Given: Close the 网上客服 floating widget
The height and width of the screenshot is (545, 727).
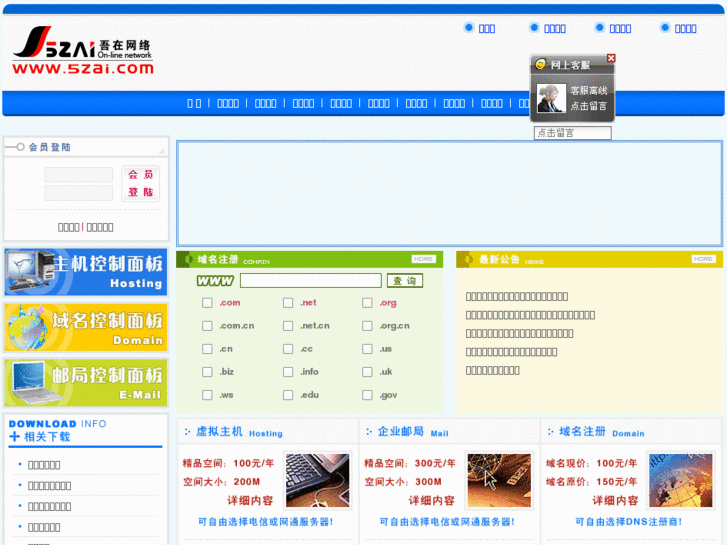Looking at the screenshot, I should pyautogui.click(x=611, y=58).
